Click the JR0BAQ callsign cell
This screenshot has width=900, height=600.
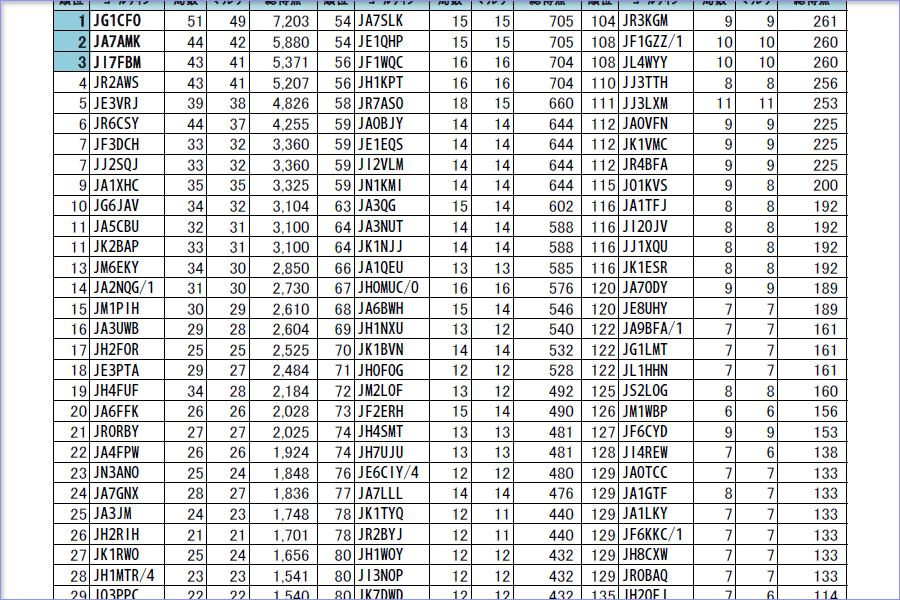(646, 576)
